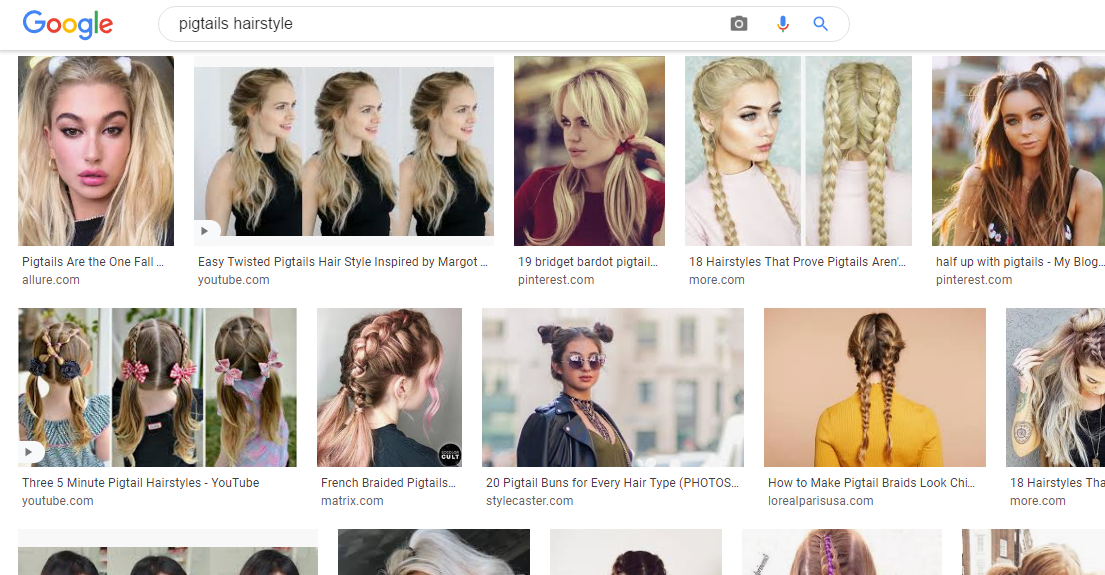This screenshot has height=575, width=1105.
Task: Click '20 Pigtail Buns for Every Hair Type' title
Action: (x=612, y=483)
